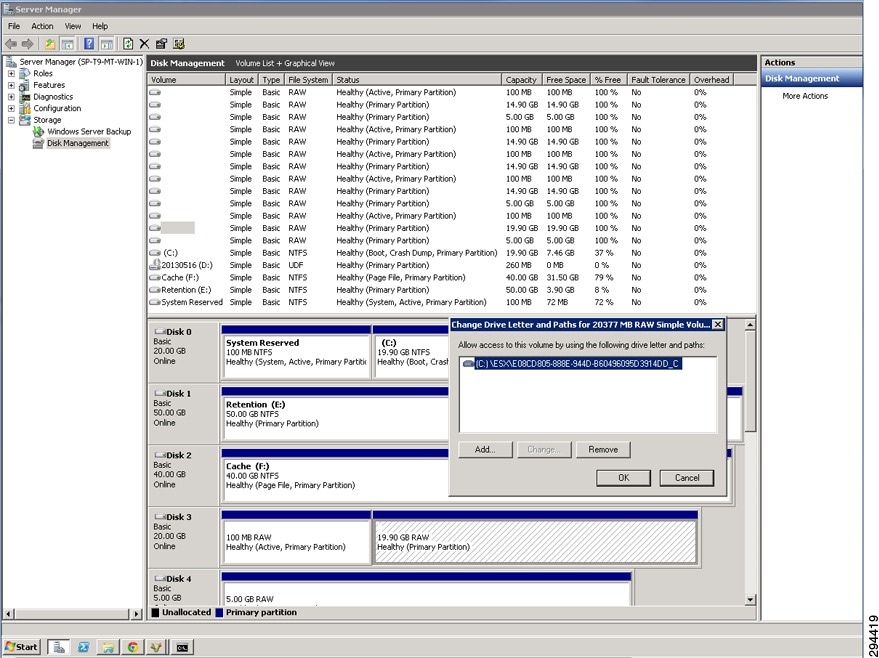
Task: Sort by the Fault Tolerance column header
Action: click(x=658, y=80)
